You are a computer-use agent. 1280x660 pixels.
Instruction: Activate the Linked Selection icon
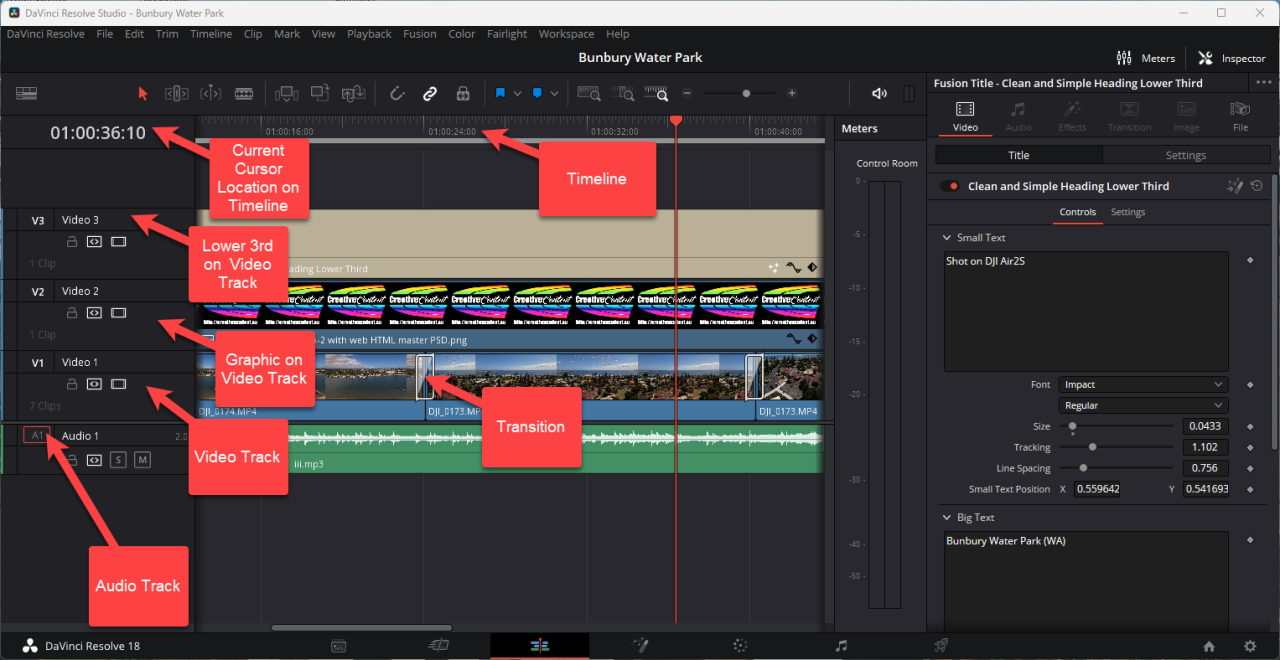429,93
